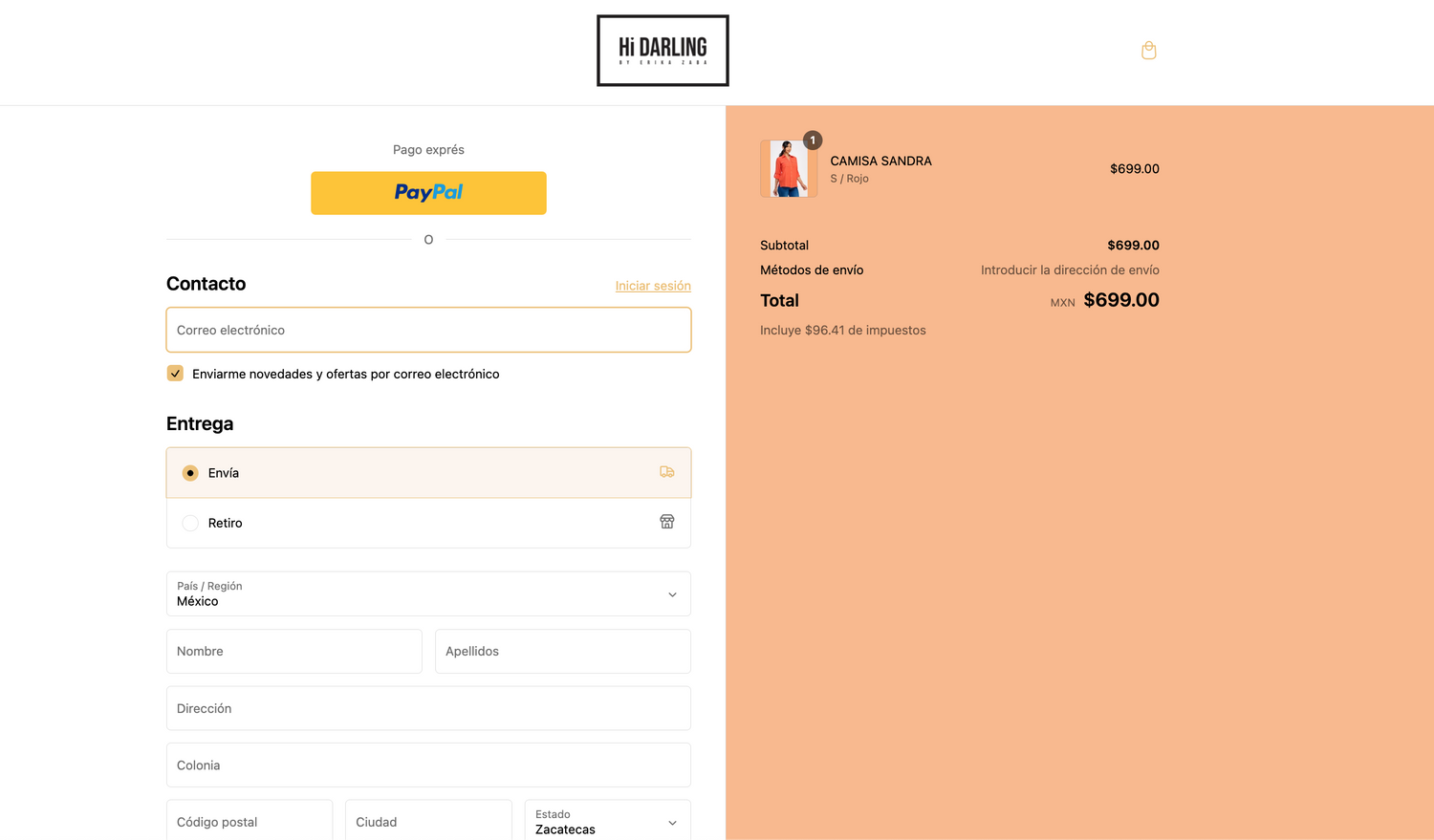This screenshot has width=1434, height=840.
Task: Pay with the PayPal express button
Action: tap(428, 193)
